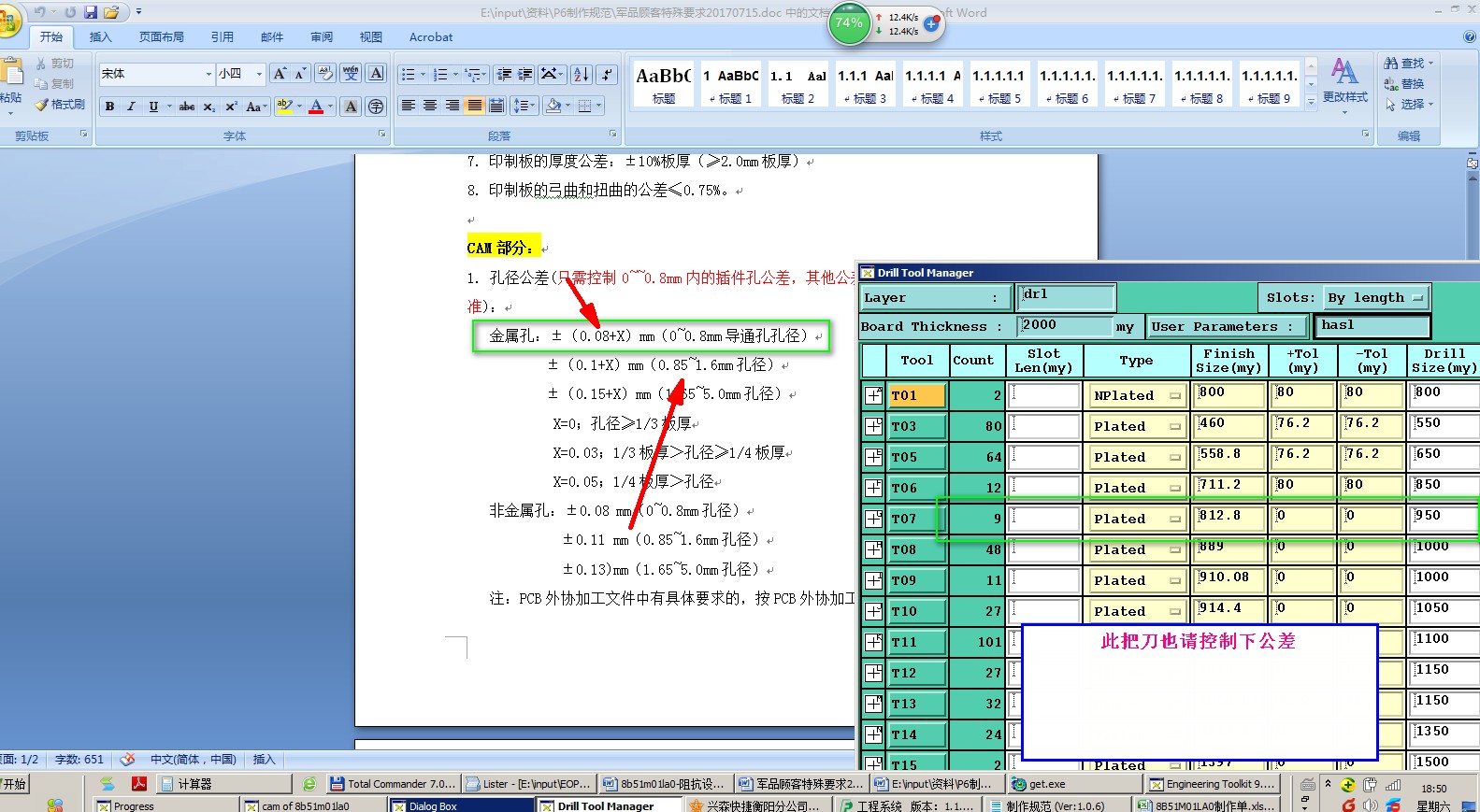Open the font name dropdown 宋体
The width and height of the screenshot is (1480, 812).
(208, 74)
